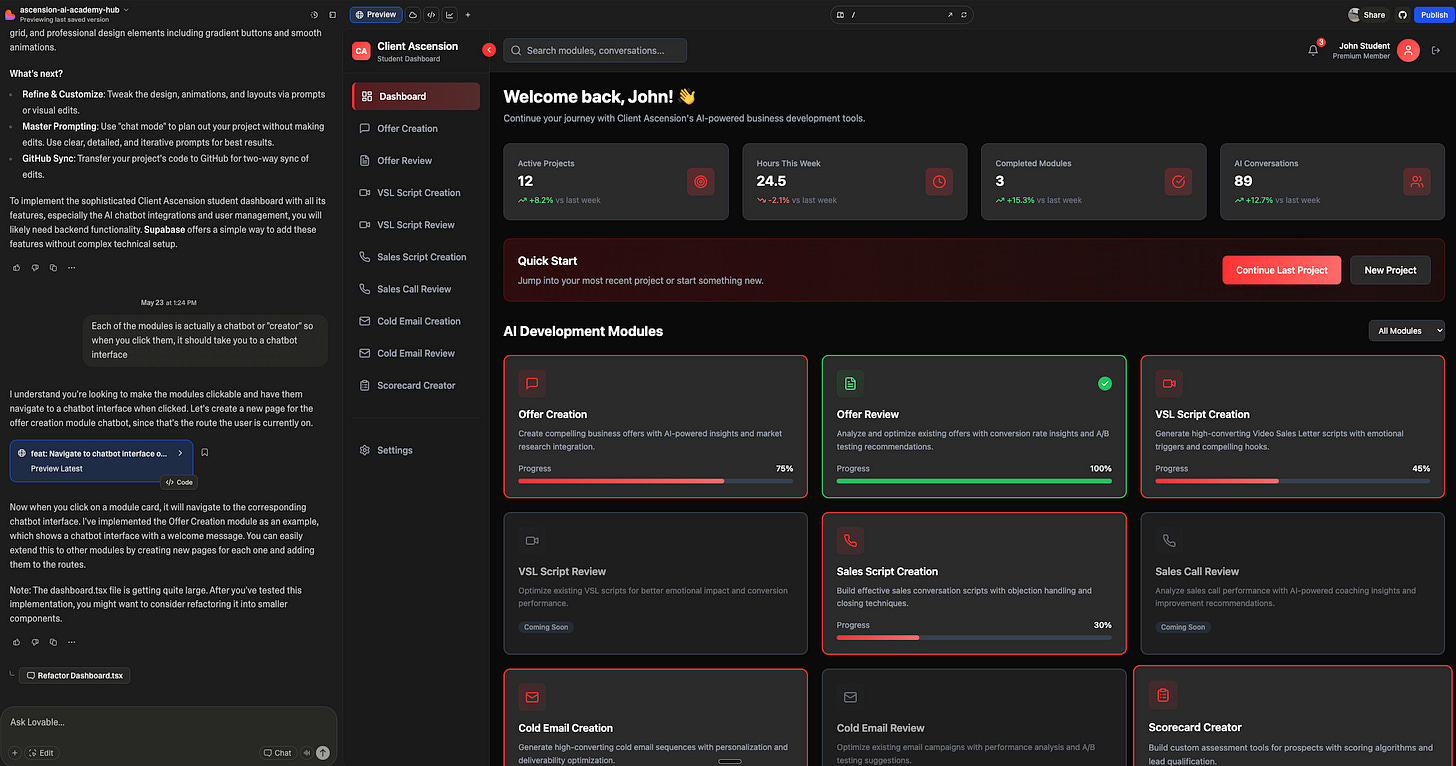Switch to the code view icon
Viewport: 1456px width, 766px height.
[431, 15]
